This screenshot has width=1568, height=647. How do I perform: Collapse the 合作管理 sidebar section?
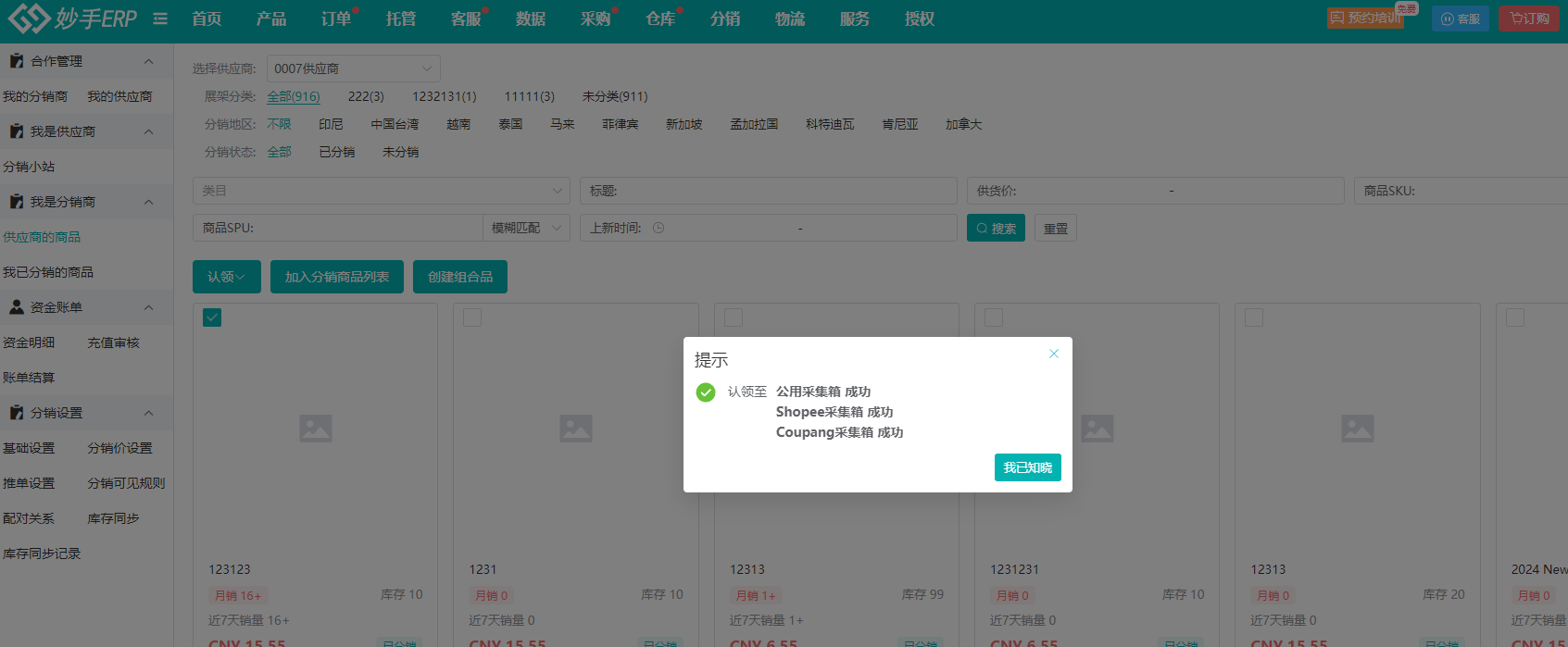tap(149, 61)
